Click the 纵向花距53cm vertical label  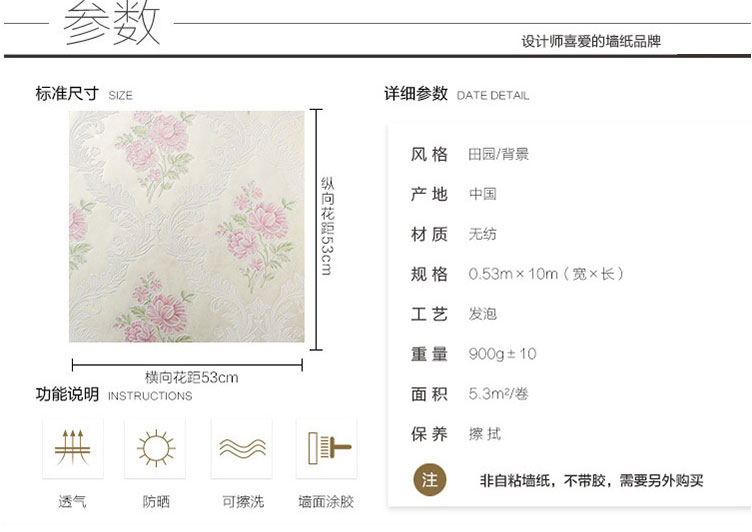click(x=328, y=225)
